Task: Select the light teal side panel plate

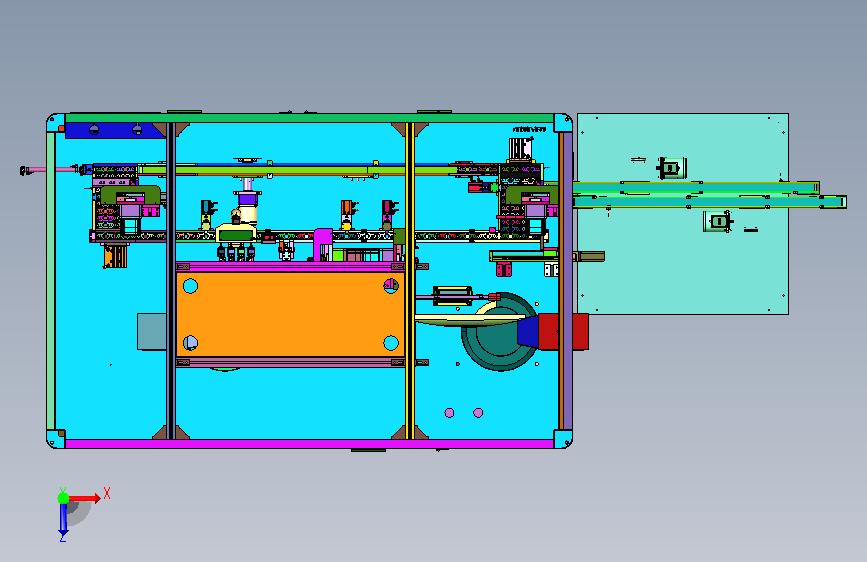Action: 683,214
